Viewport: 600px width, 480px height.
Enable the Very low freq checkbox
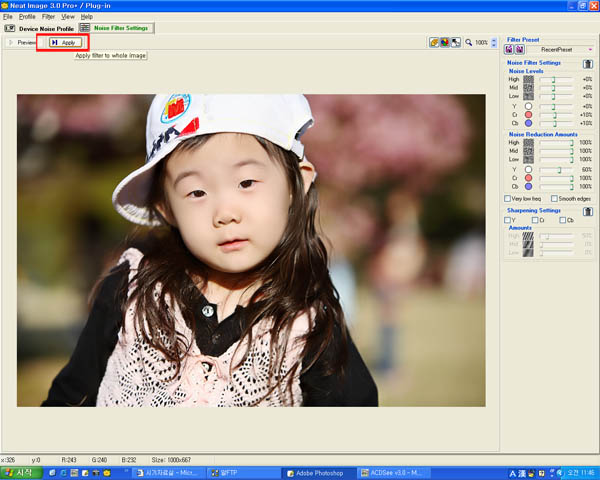pyautogui.click(x=507, y=199)
